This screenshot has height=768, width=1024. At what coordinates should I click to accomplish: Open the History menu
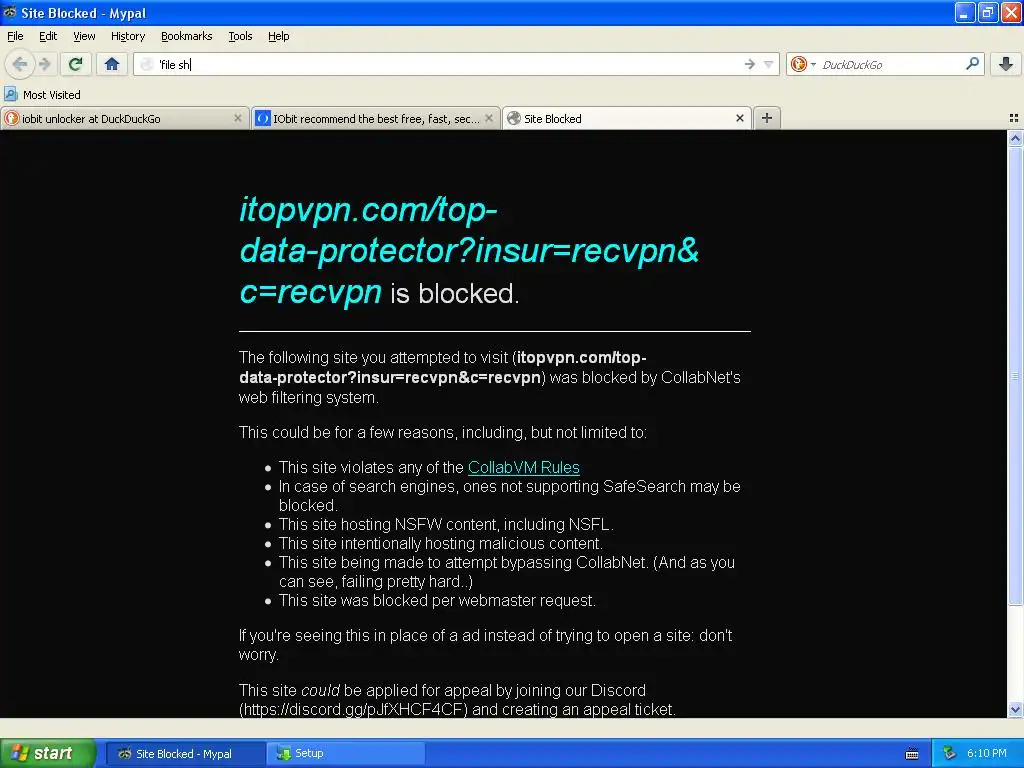coord(127,36)
